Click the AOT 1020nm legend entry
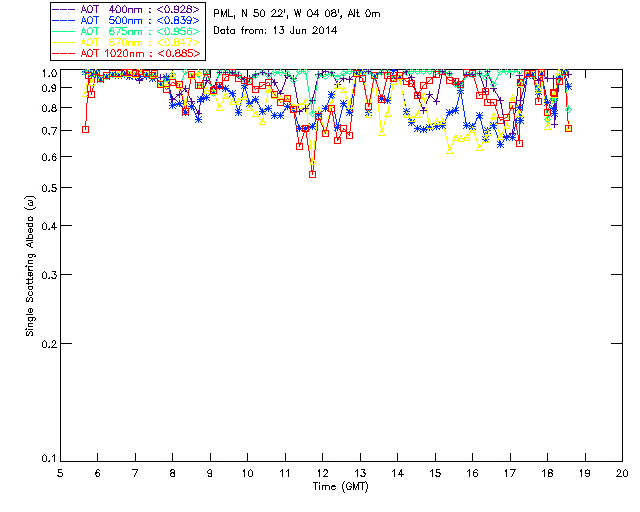Viewport: 640px width, 512px height. point(126,53)
